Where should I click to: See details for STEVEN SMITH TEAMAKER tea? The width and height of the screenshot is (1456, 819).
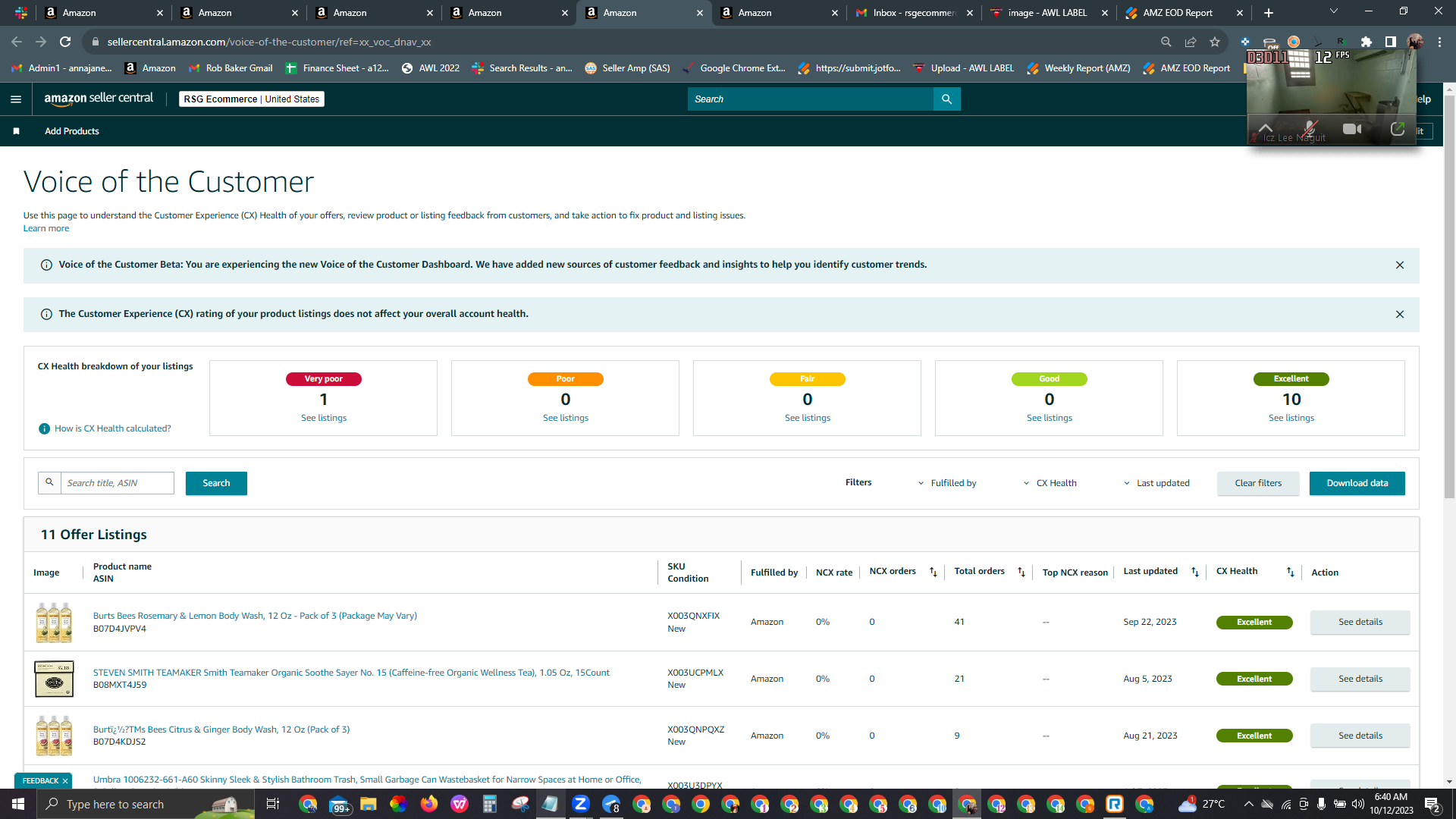[x=1360, y=679]
